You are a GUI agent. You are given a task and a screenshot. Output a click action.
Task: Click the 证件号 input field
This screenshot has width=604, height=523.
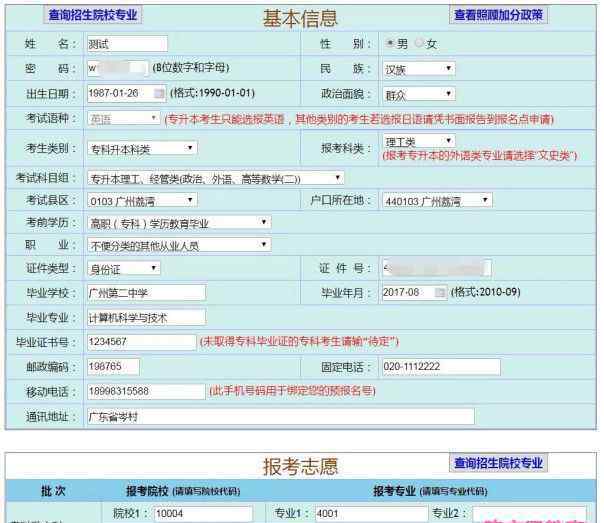pos(437,268)
